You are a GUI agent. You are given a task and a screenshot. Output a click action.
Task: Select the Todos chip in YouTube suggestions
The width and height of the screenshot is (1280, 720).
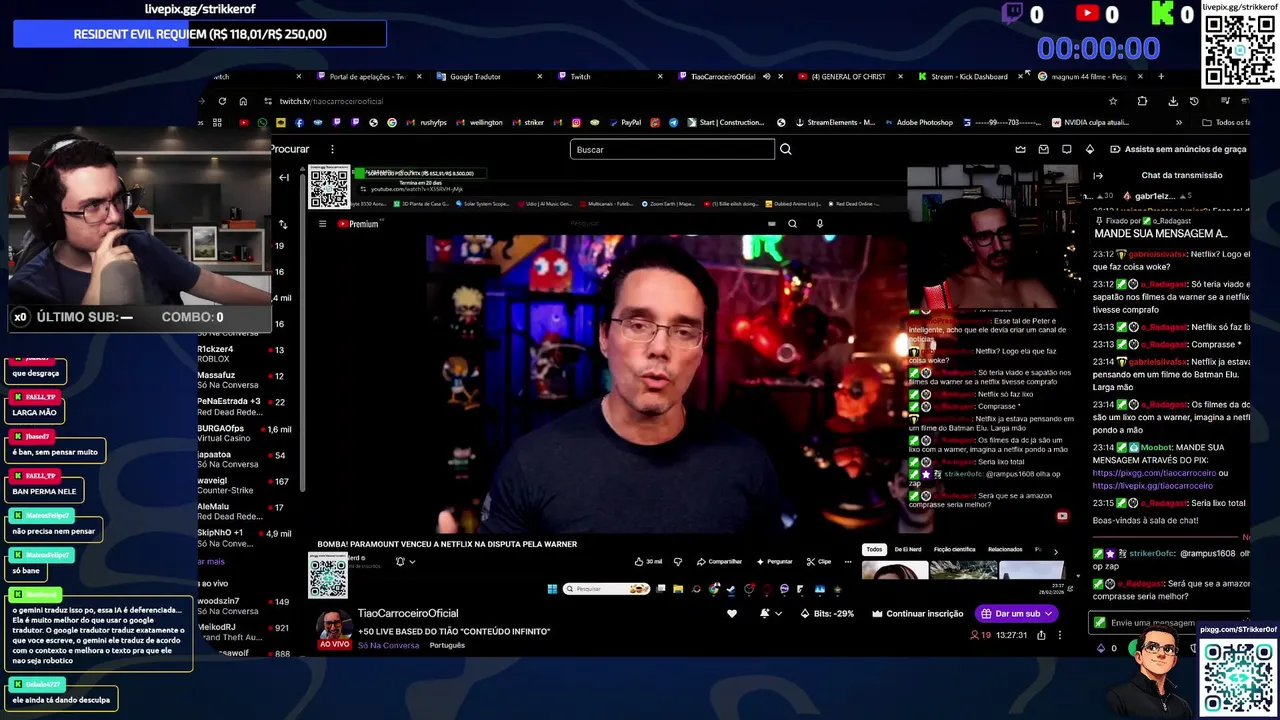coord(874,549)
